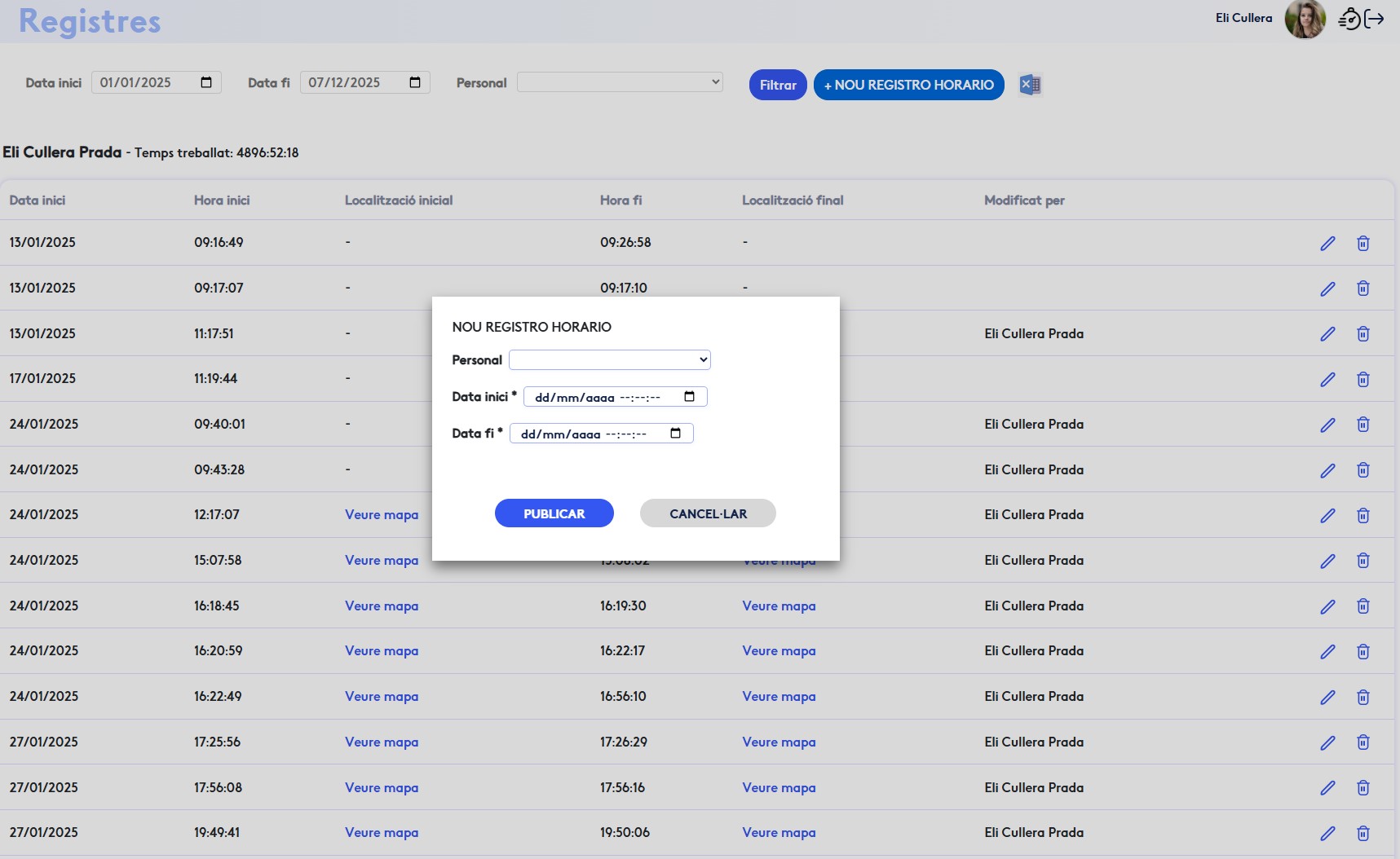1400x859 pixels.
Task: Apply filters with Filtrar button
Action: click(777, 85)
